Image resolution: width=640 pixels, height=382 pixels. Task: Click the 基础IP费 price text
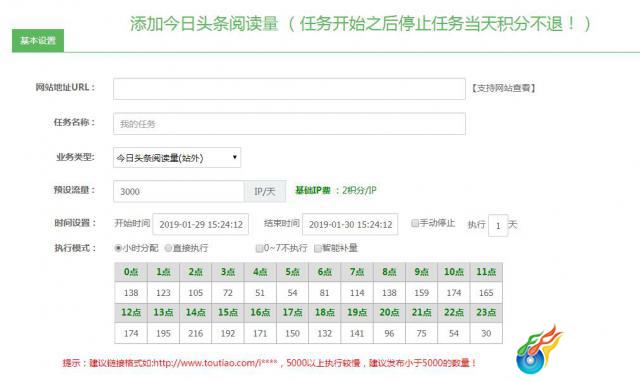[336, 190]
